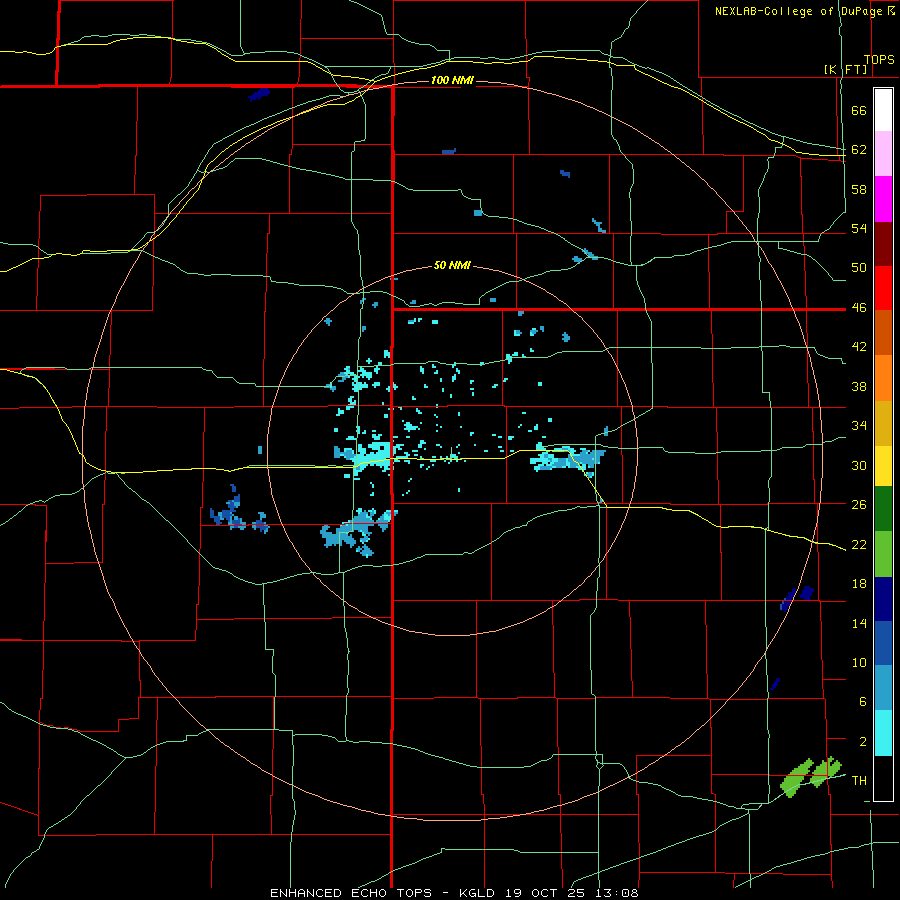Click the cyan legend swatch near 2
Image resolution: width=900 pixels, height=900 pixels.
point(883,733)
